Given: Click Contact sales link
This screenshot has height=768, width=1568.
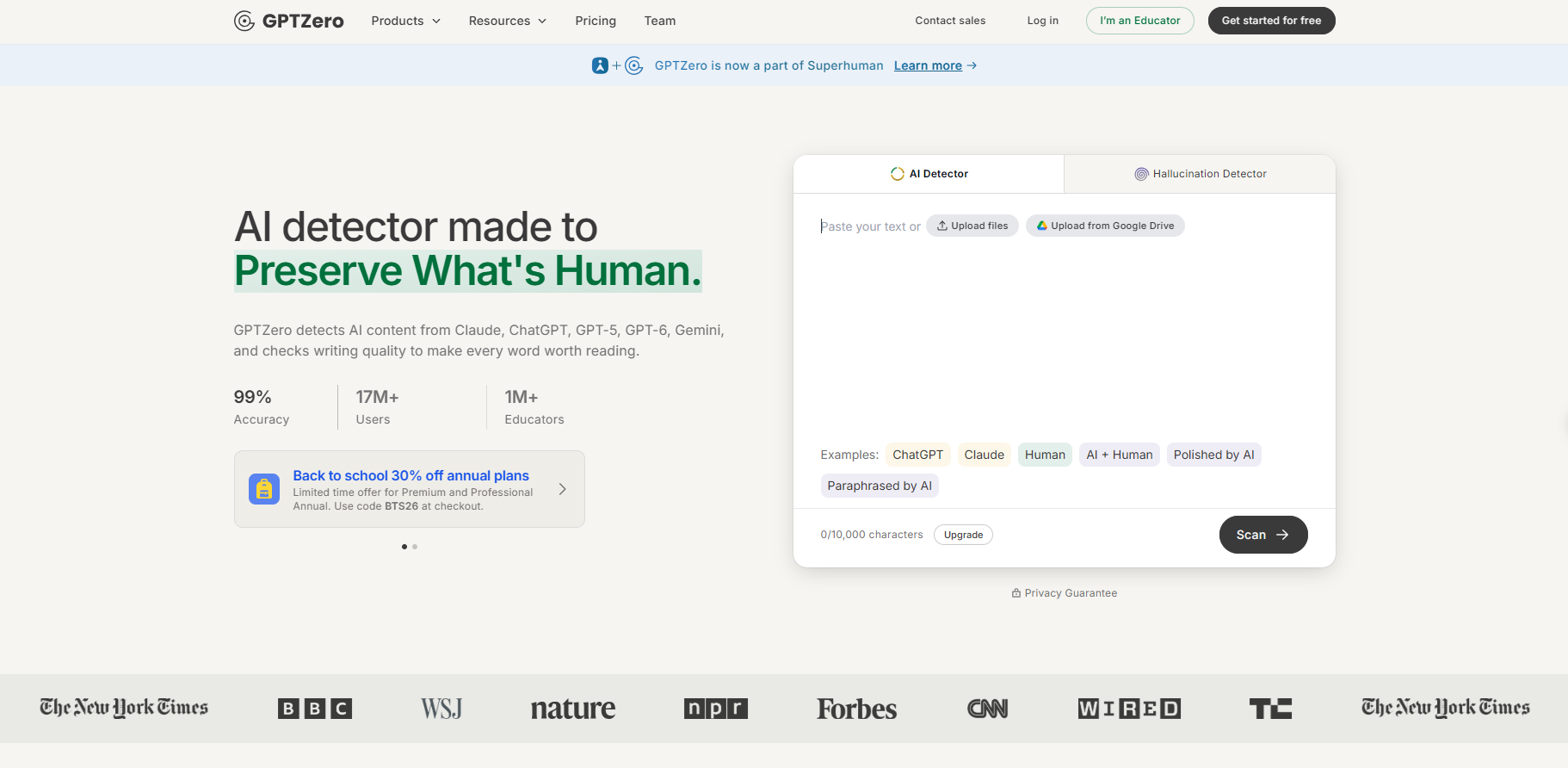Looking at the screenshot, I should [950, 21].
